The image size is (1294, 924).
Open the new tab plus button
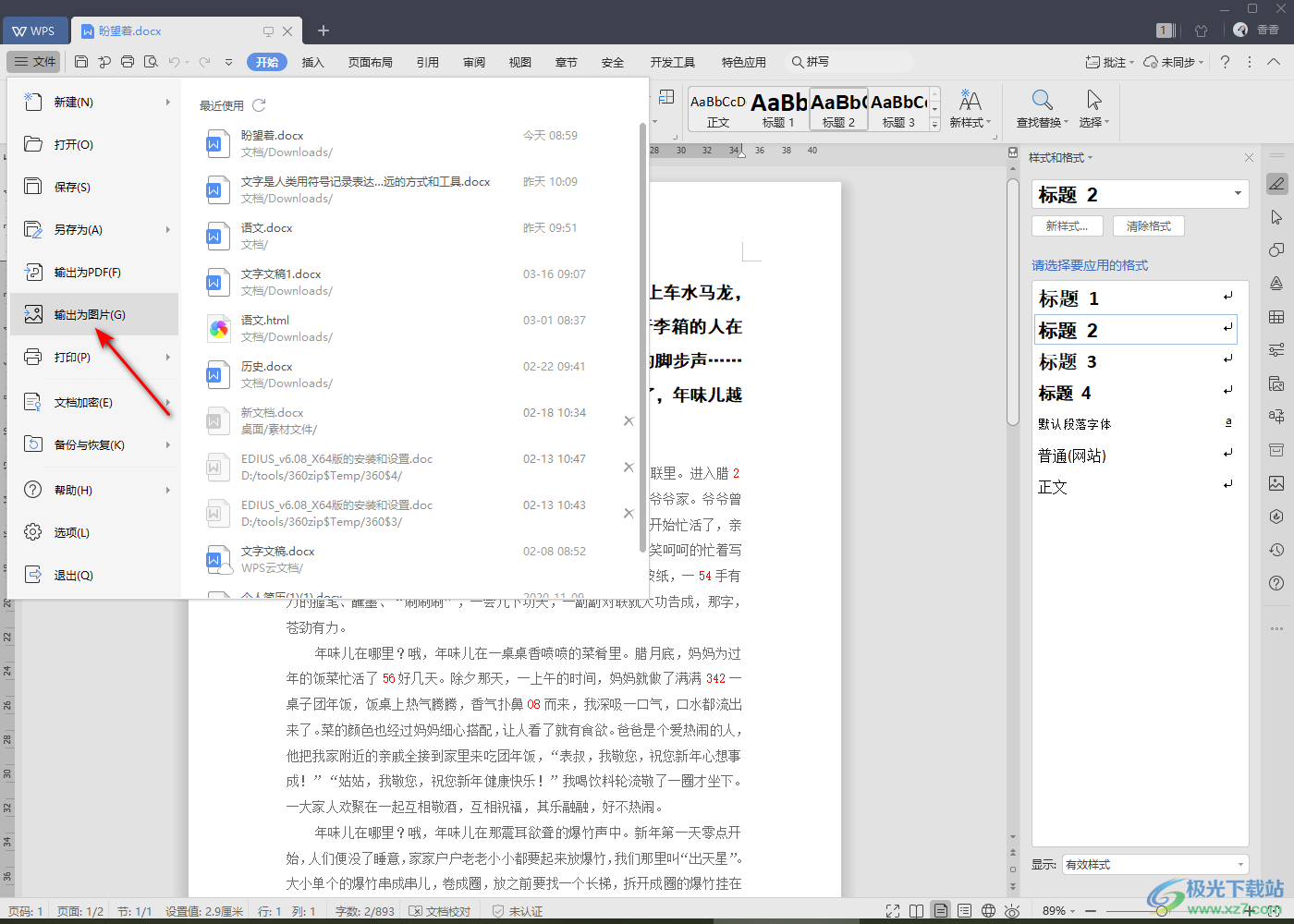pos(323,30)
